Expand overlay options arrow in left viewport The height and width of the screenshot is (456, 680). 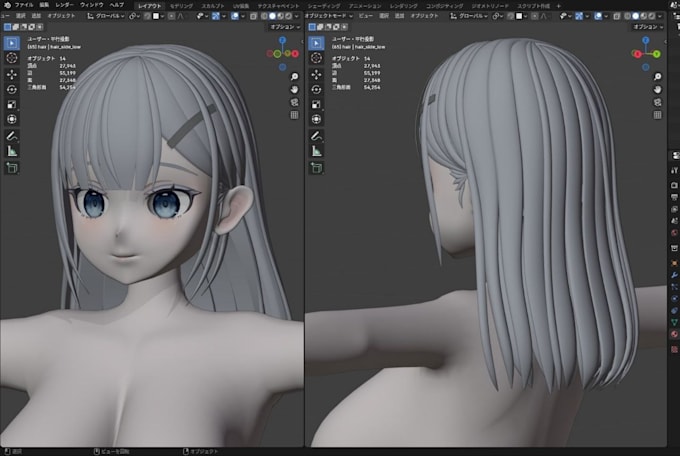coord(243,16)
